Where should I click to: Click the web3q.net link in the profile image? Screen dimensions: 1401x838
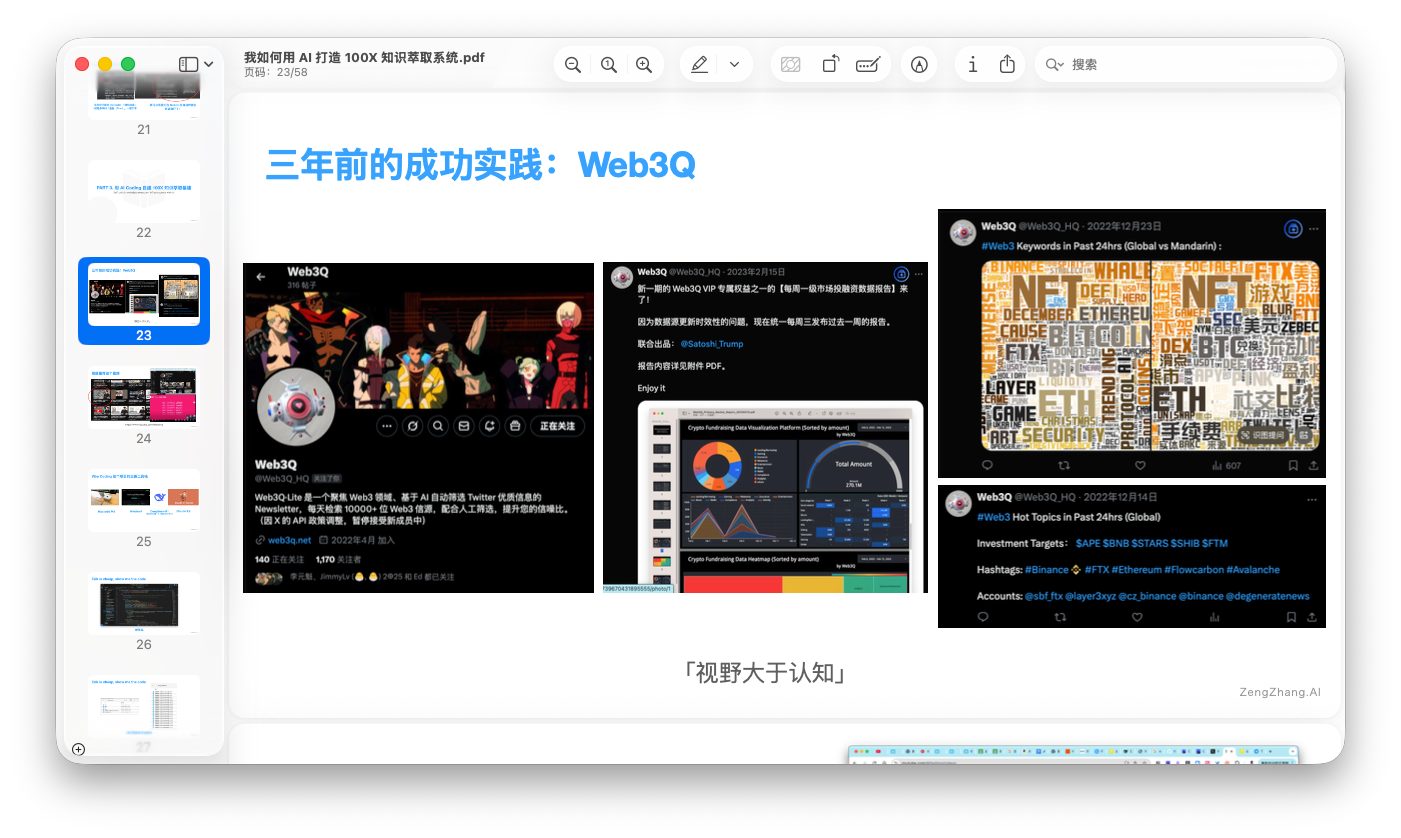click(x=289, y=540)
